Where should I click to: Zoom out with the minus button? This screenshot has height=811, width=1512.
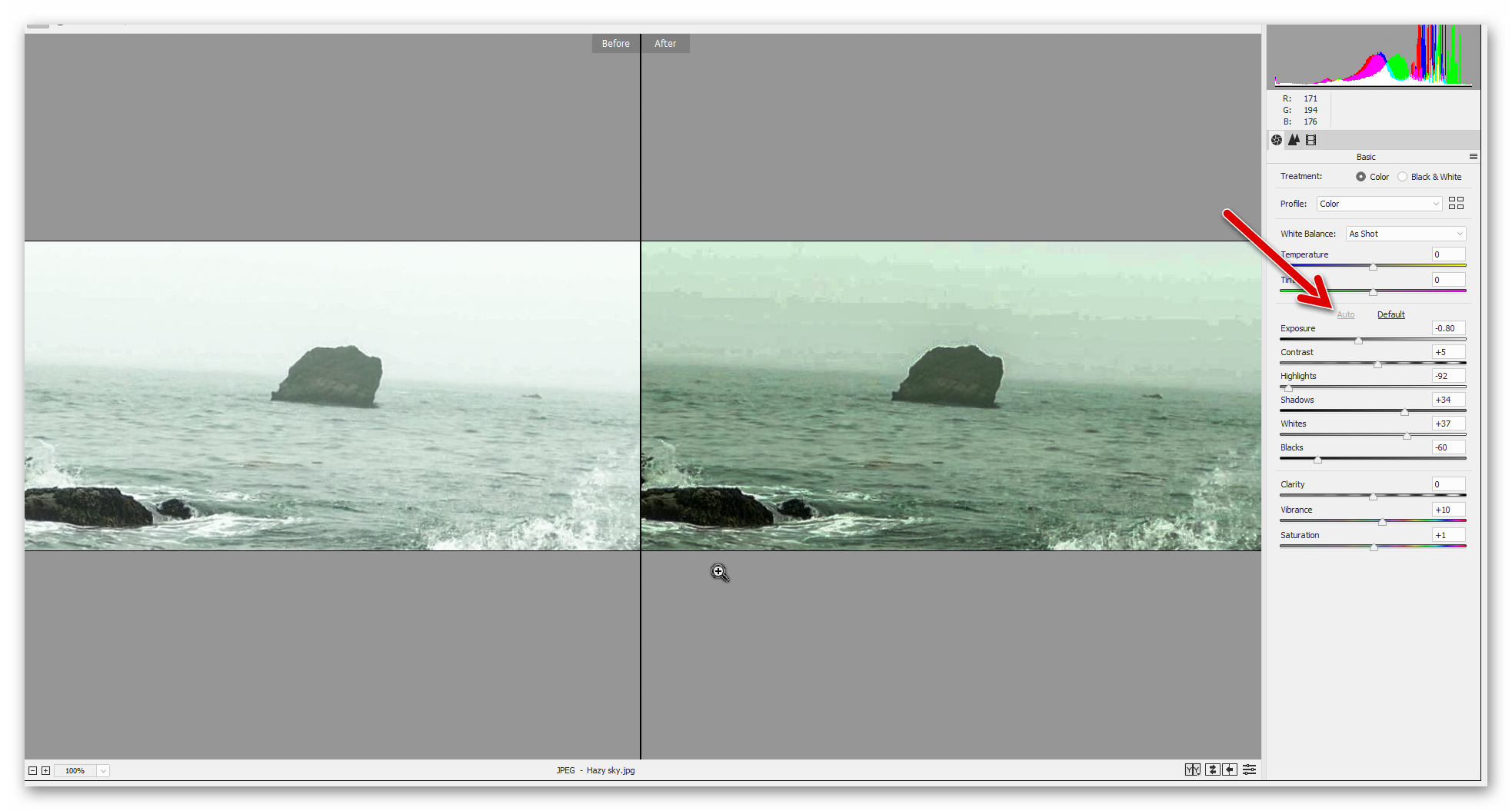click(32, 769)
